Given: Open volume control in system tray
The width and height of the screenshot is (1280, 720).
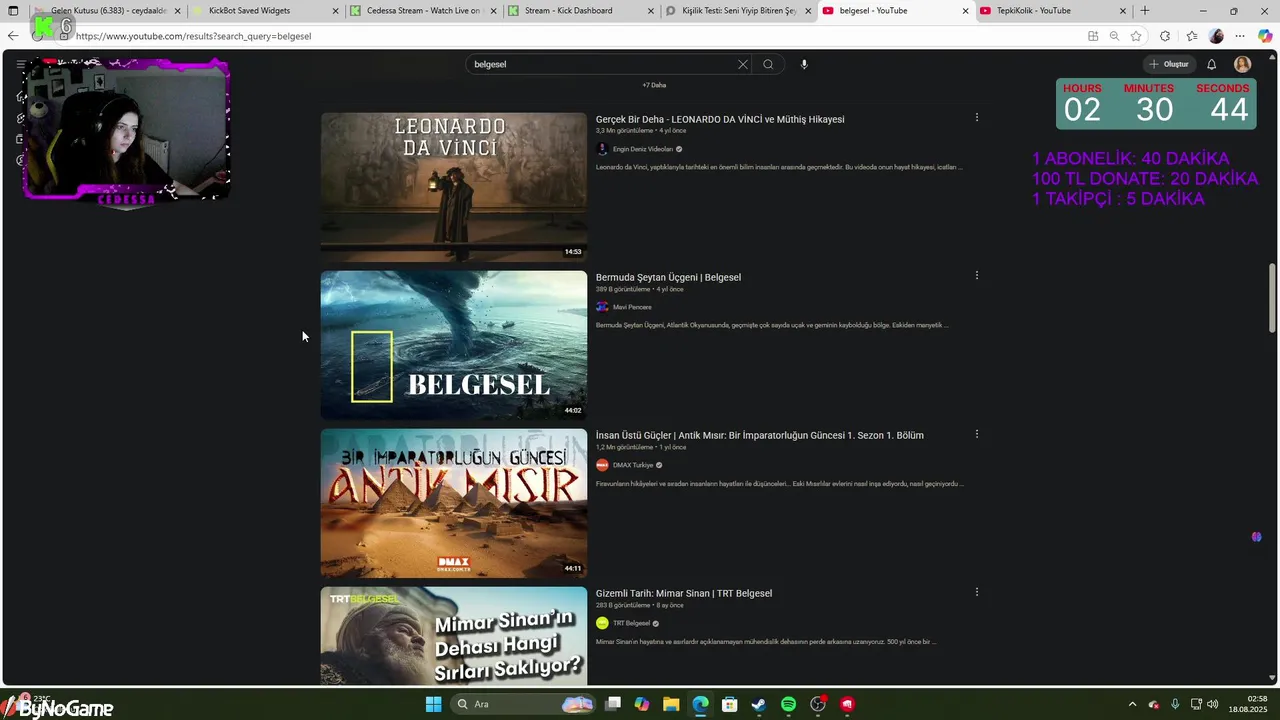Looking at the screenshot, I should [x=1213, y=704].
